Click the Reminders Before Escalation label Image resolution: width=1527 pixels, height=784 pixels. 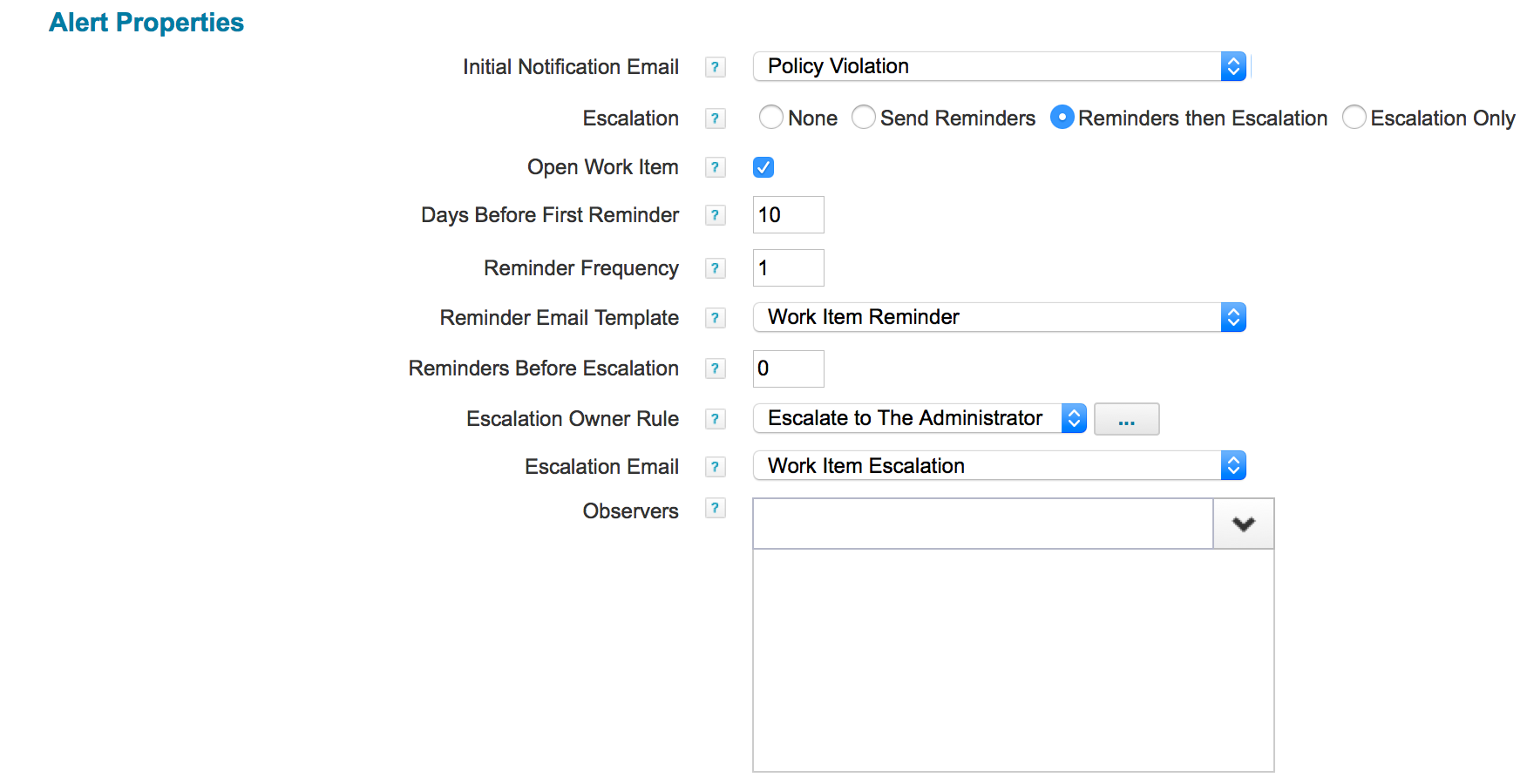click(x=544, y=368)
